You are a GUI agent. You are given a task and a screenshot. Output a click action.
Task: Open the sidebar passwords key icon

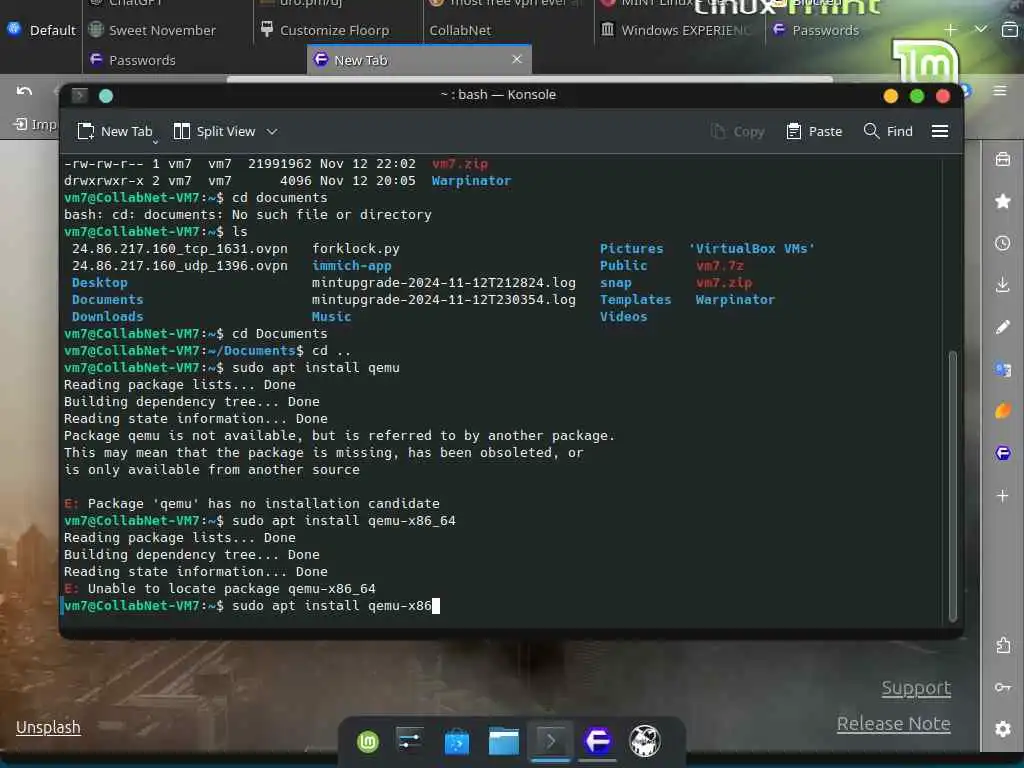pos(1002,687)
